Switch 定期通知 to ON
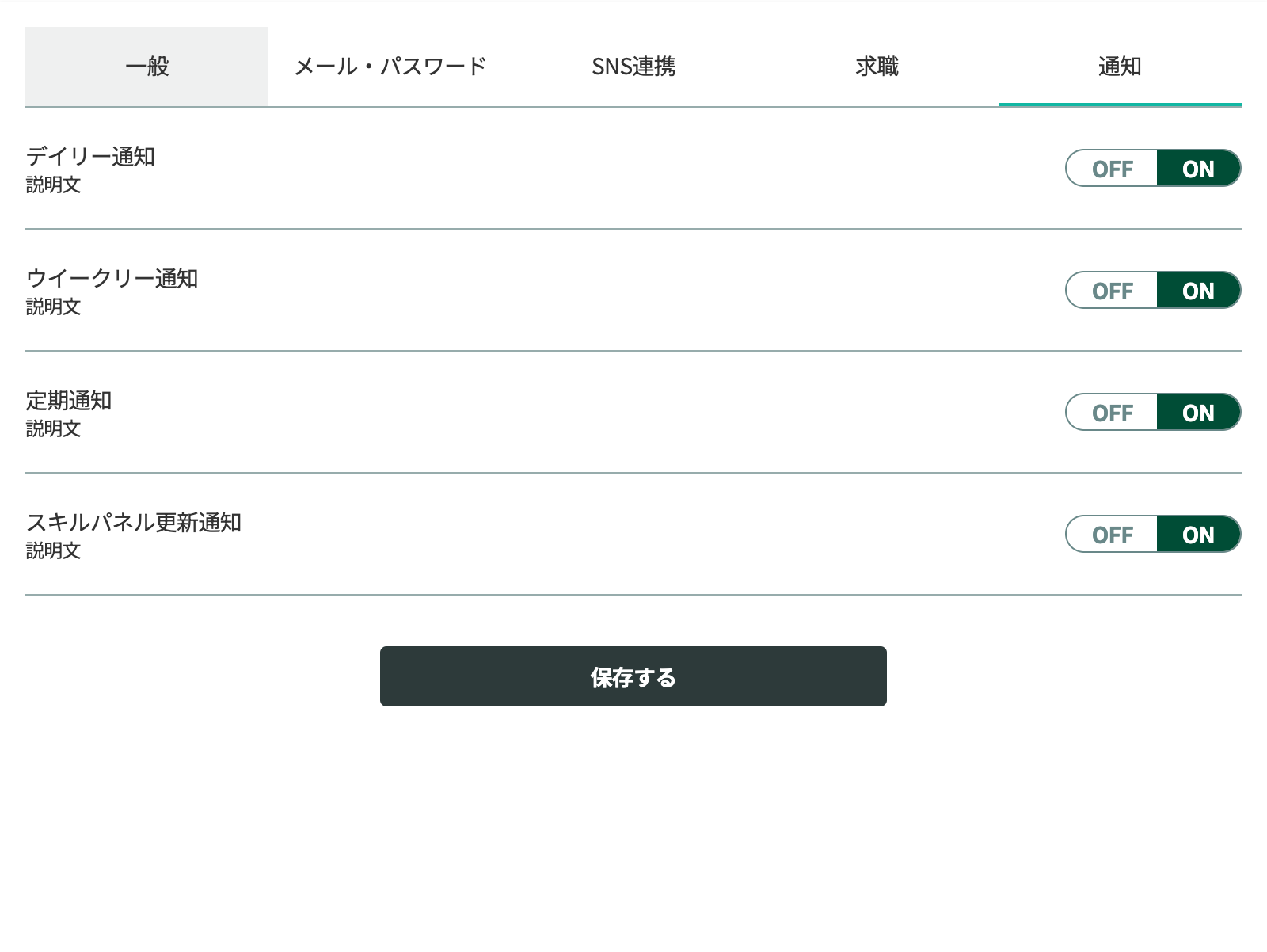 tap(1197, 413)
